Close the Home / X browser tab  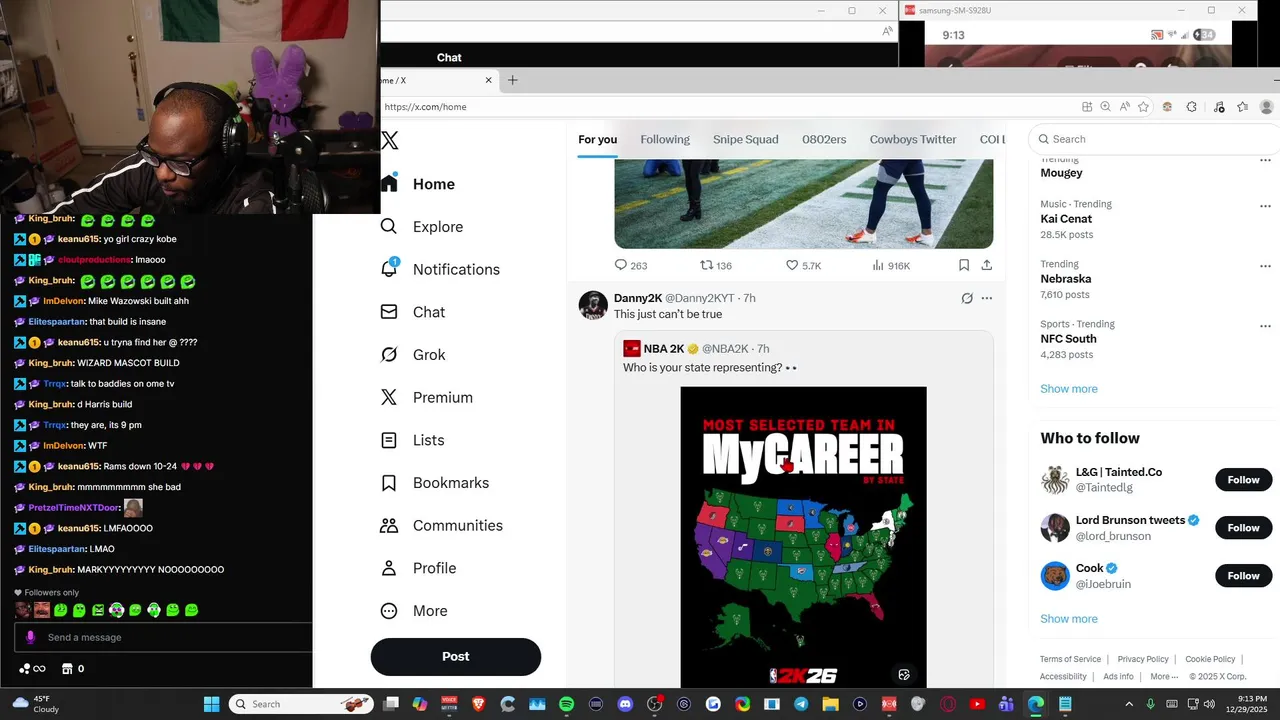pyautogui.click(x=489, y=80)
